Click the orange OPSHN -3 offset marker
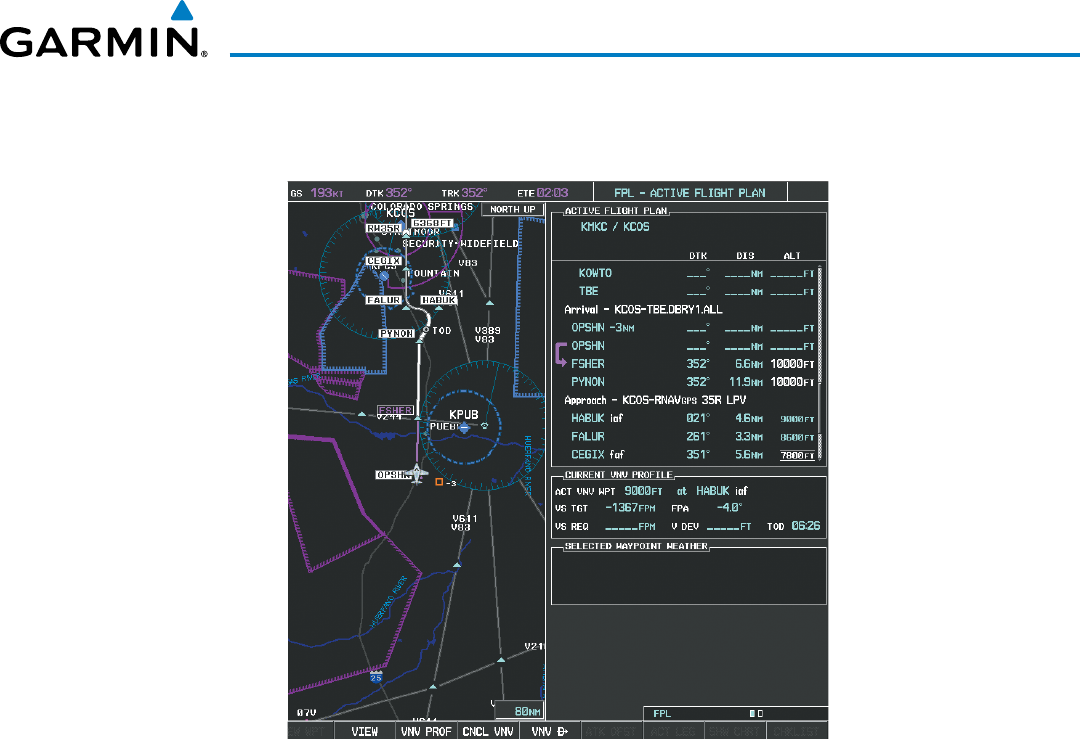The height and width of the screenshot is (739, 1080). click(x=439, y=482)
